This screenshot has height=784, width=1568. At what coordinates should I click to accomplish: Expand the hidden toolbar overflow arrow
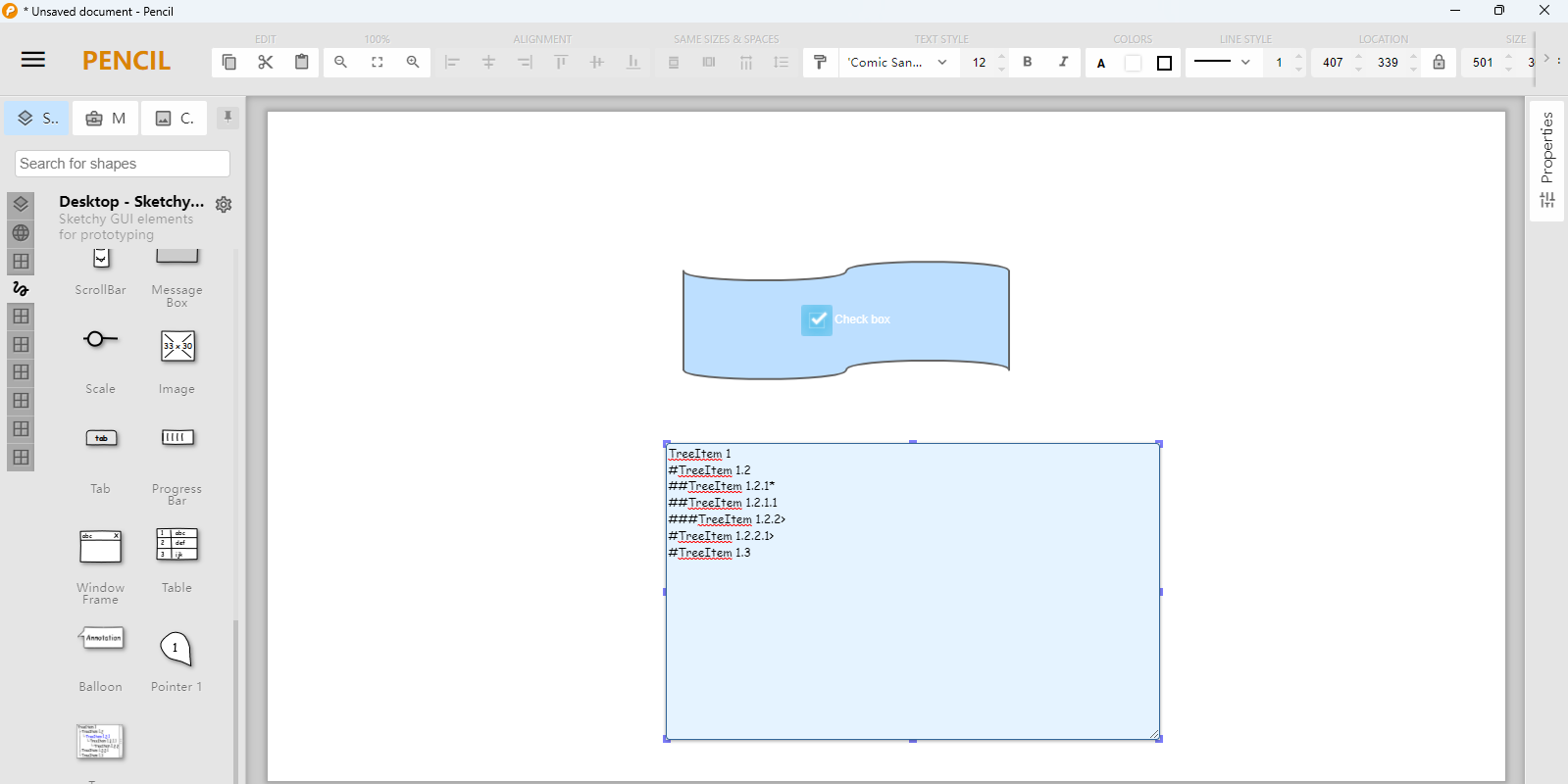pyautogui.click(x=1546, y=59)
